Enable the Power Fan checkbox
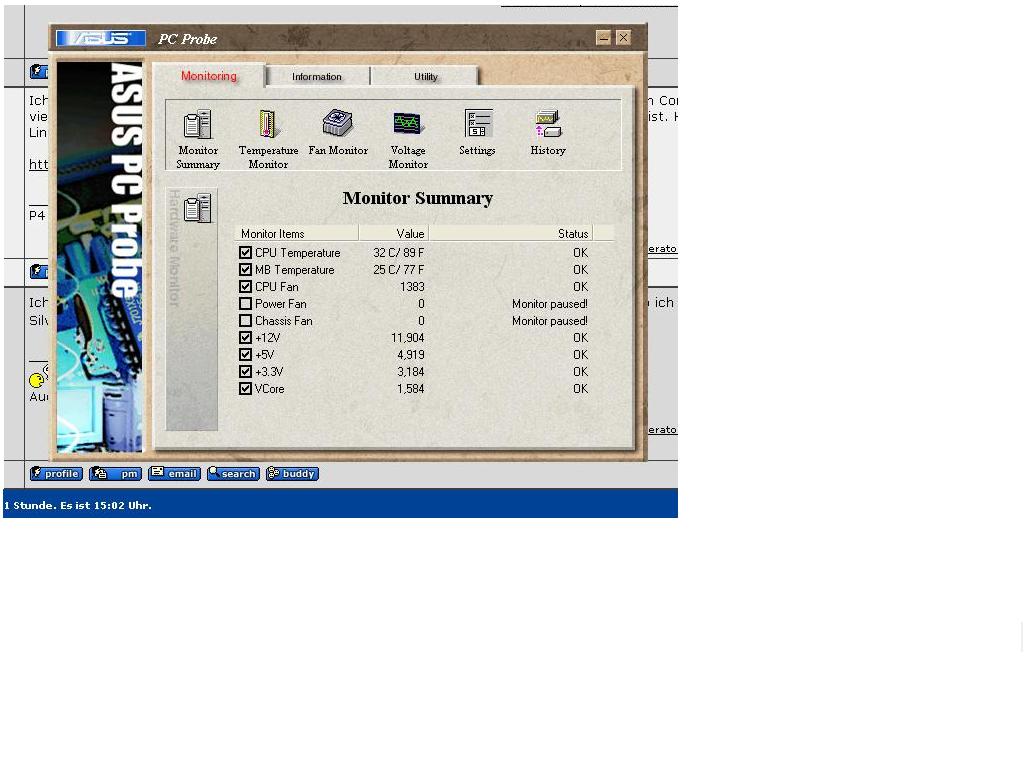The image size is (1024, 768). (246, 304)
